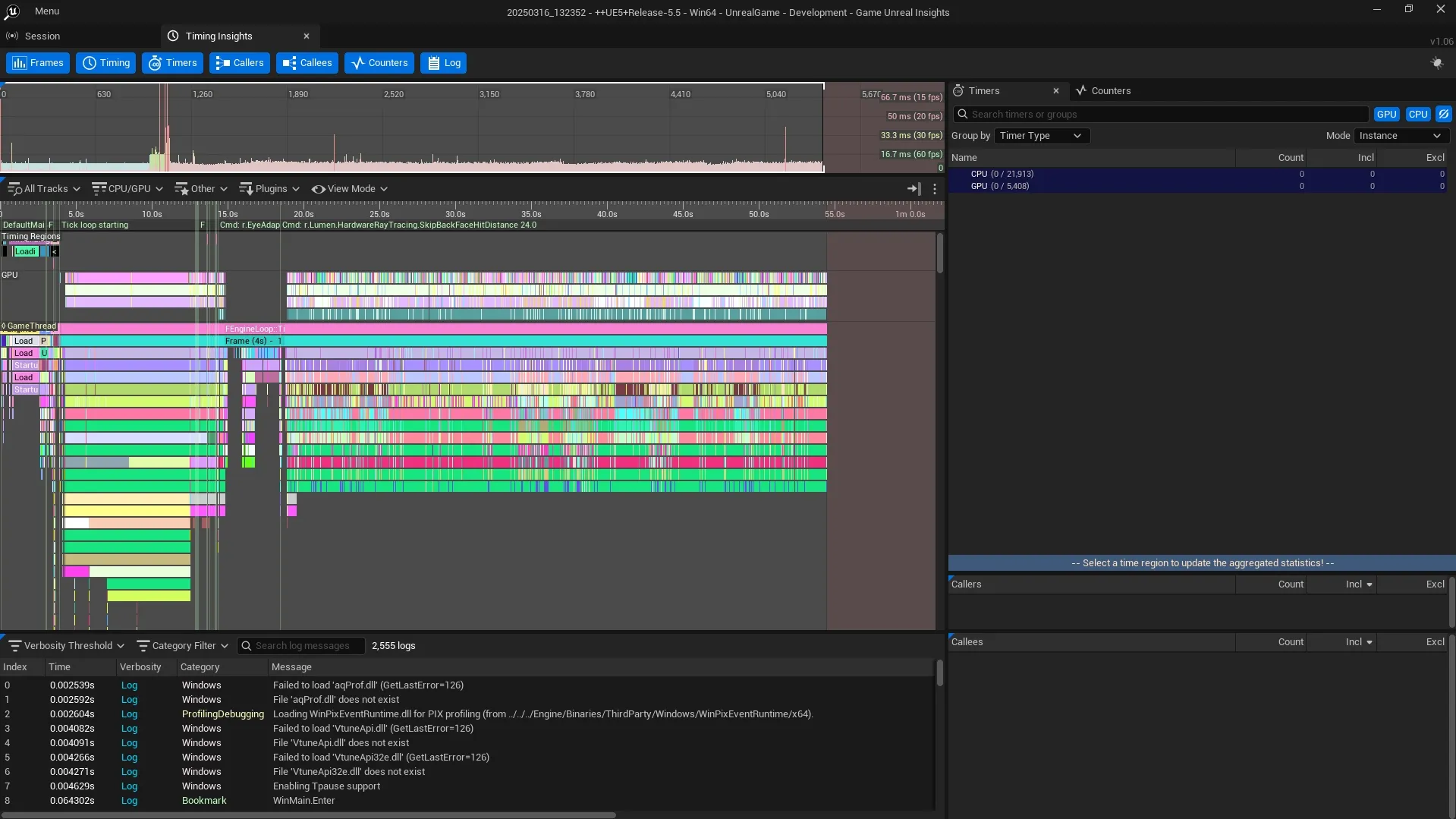Select log row 'WinMain.Enter'
The height and width of the screenshot is (819, 1456).
click(x=467, y=801)
